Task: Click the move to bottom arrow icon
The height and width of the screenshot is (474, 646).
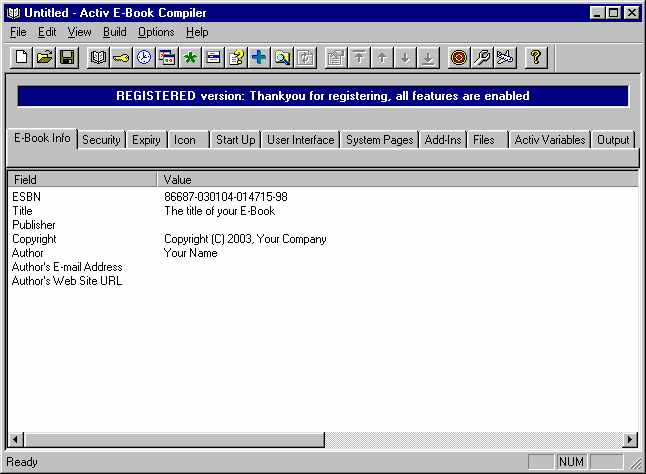Action: tap(428, 57)
